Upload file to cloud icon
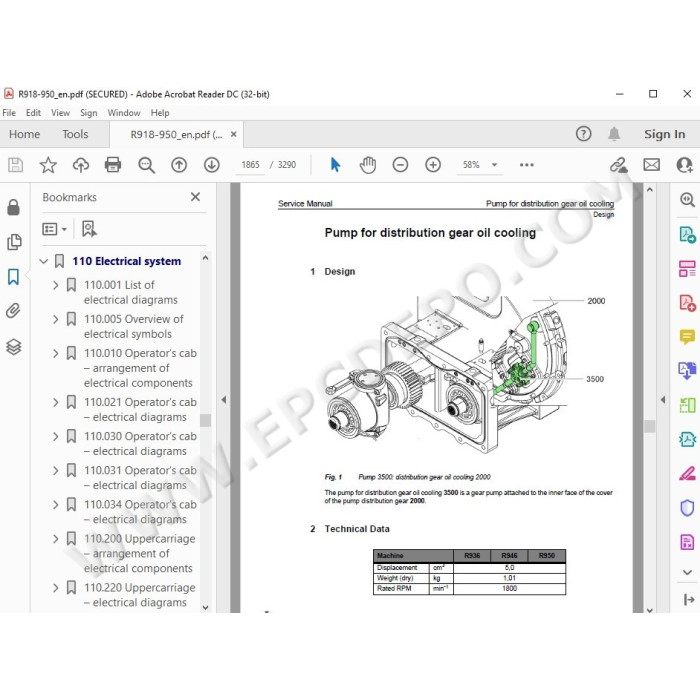 [81, 165]
